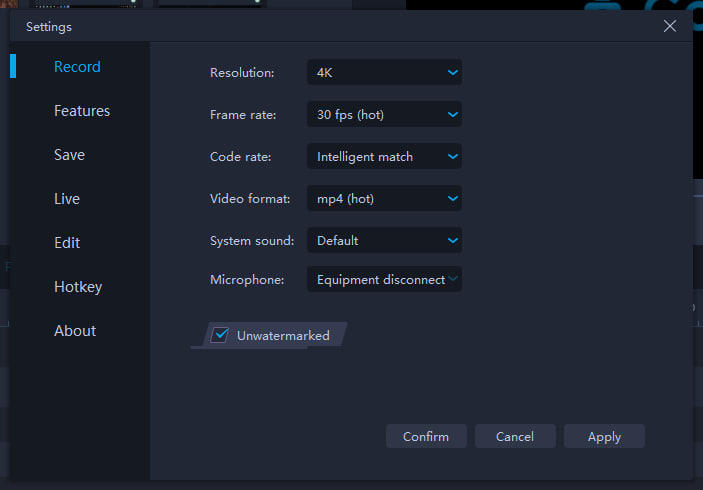703x490 pixels.
Task: Close the Settings dialog with X
Action: [x=669, y=26]
